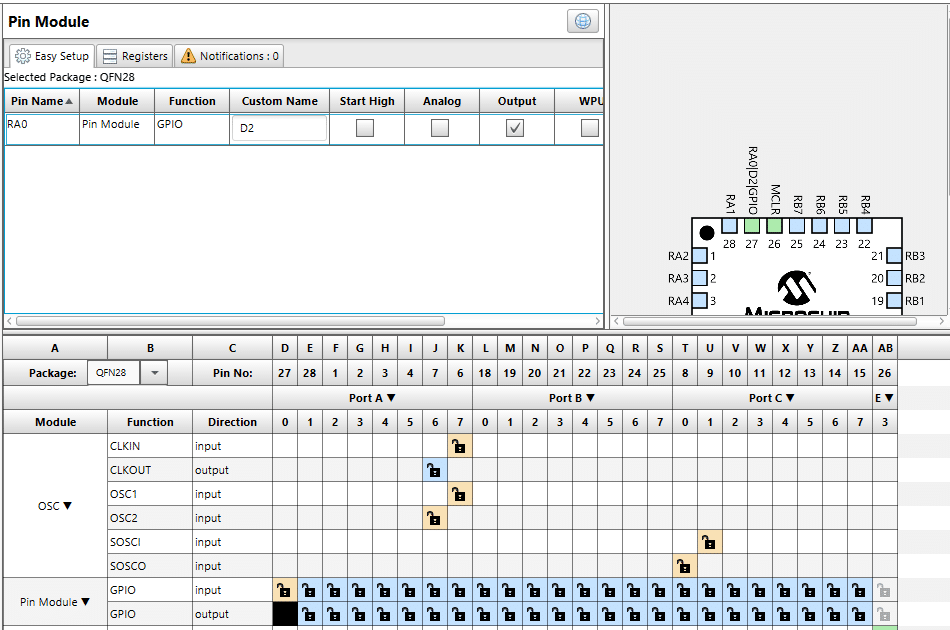
Task: Click the GPIO input lock for Port A pin 0
Action: point(284,590)
